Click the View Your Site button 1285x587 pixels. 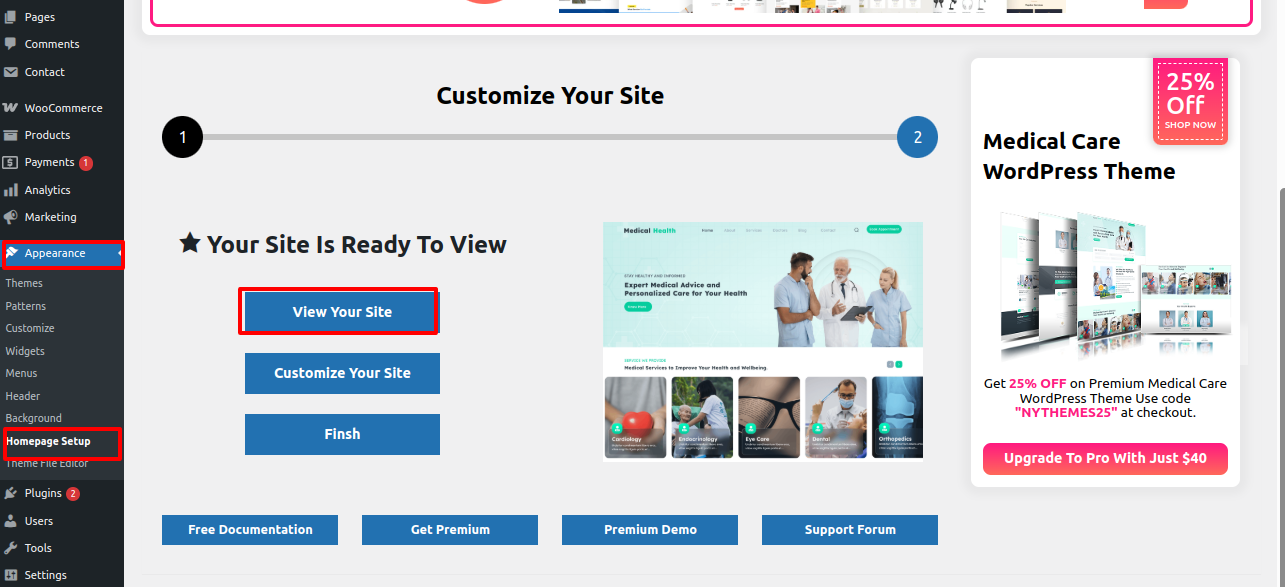click(x=342, y=312)
